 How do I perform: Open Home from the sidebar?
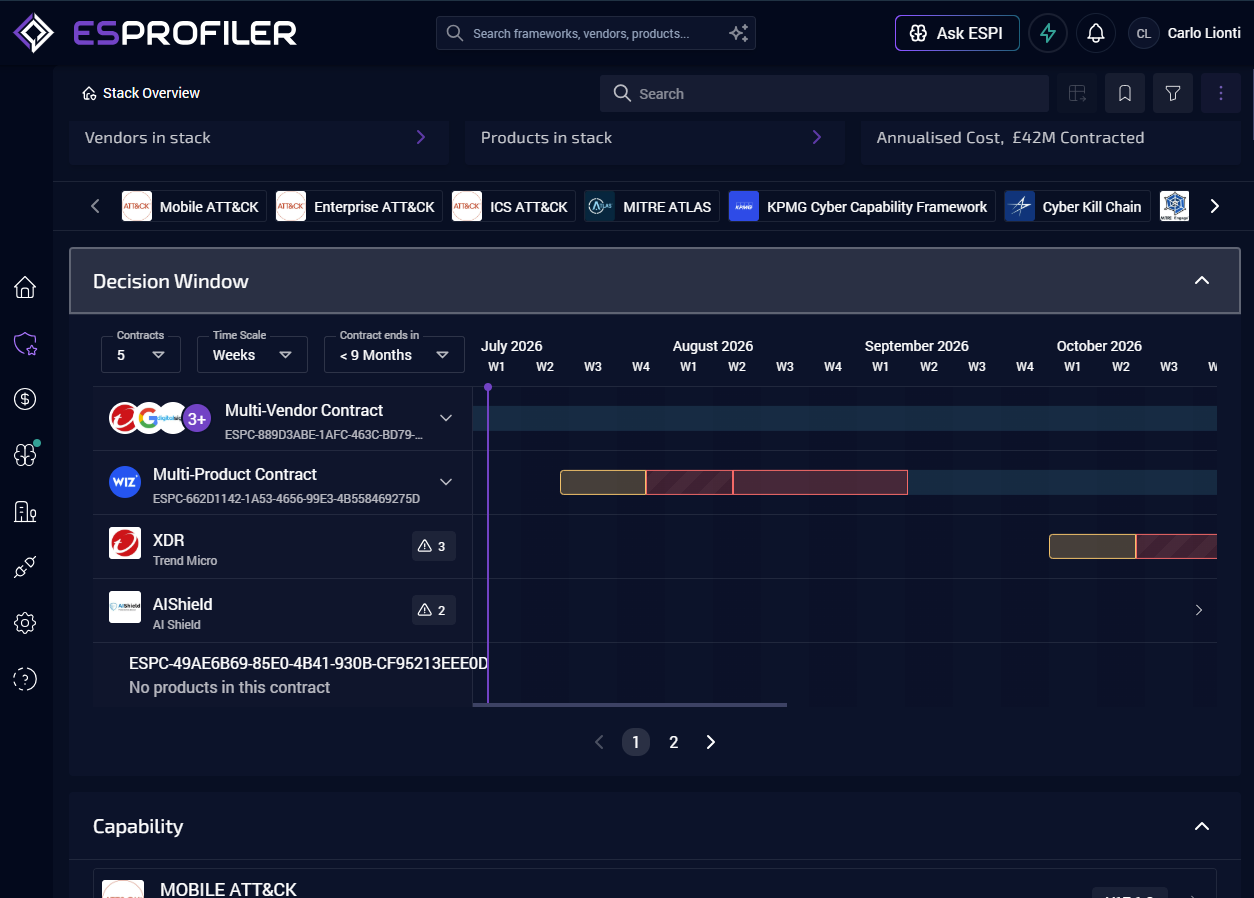[25, 288]
